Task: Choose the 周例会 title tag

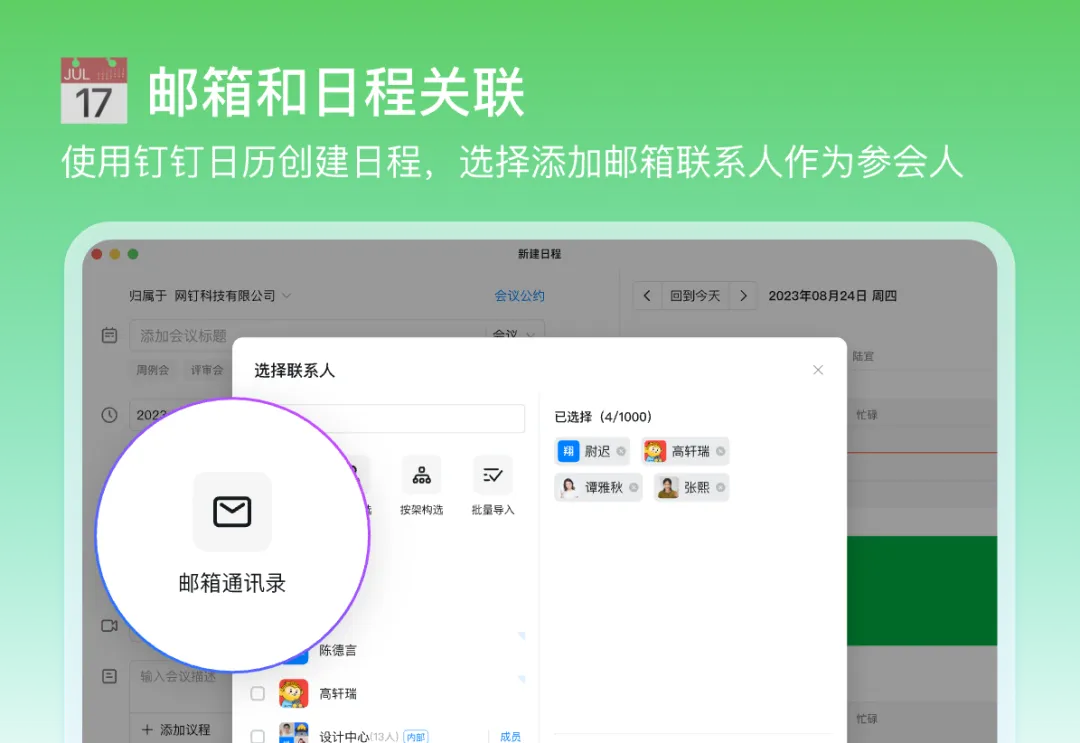Action: (x=152, y=370)
